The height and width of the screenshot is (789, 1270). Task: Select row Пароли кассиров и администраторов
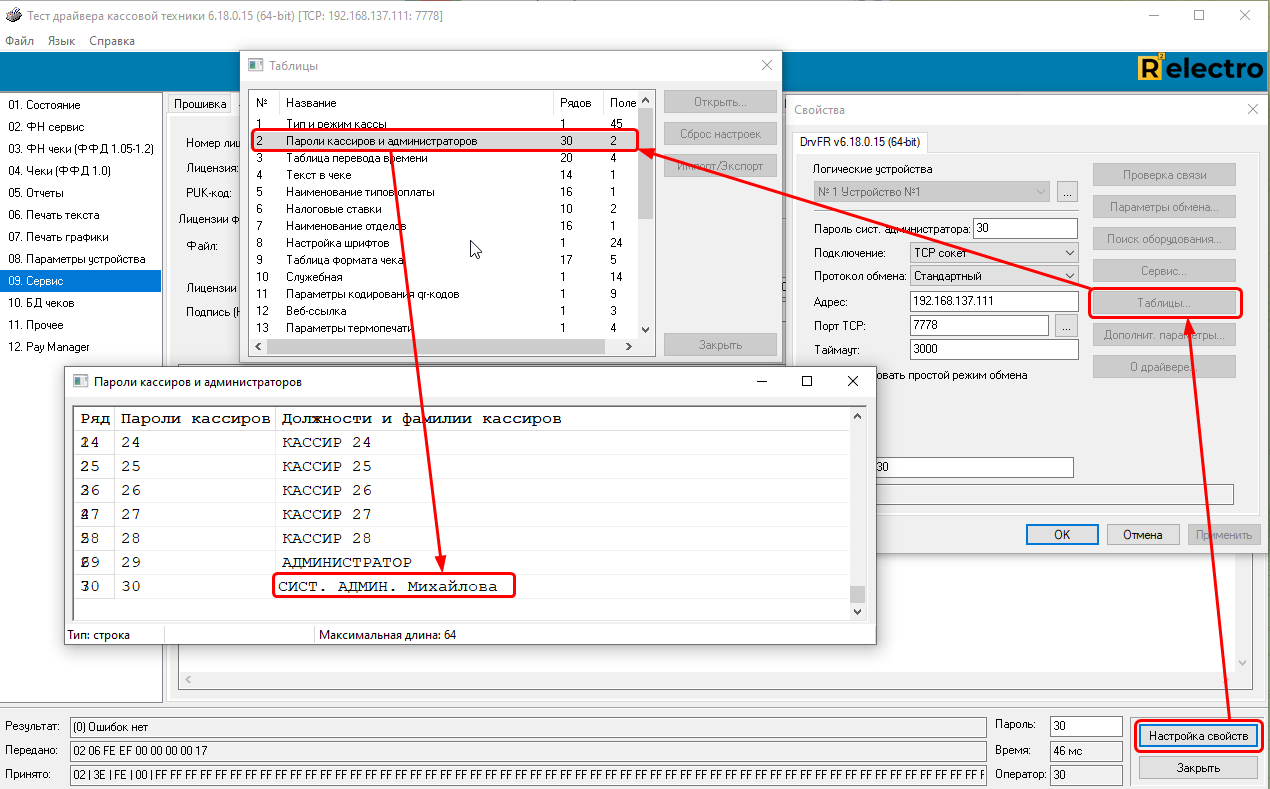coord(381,141)
